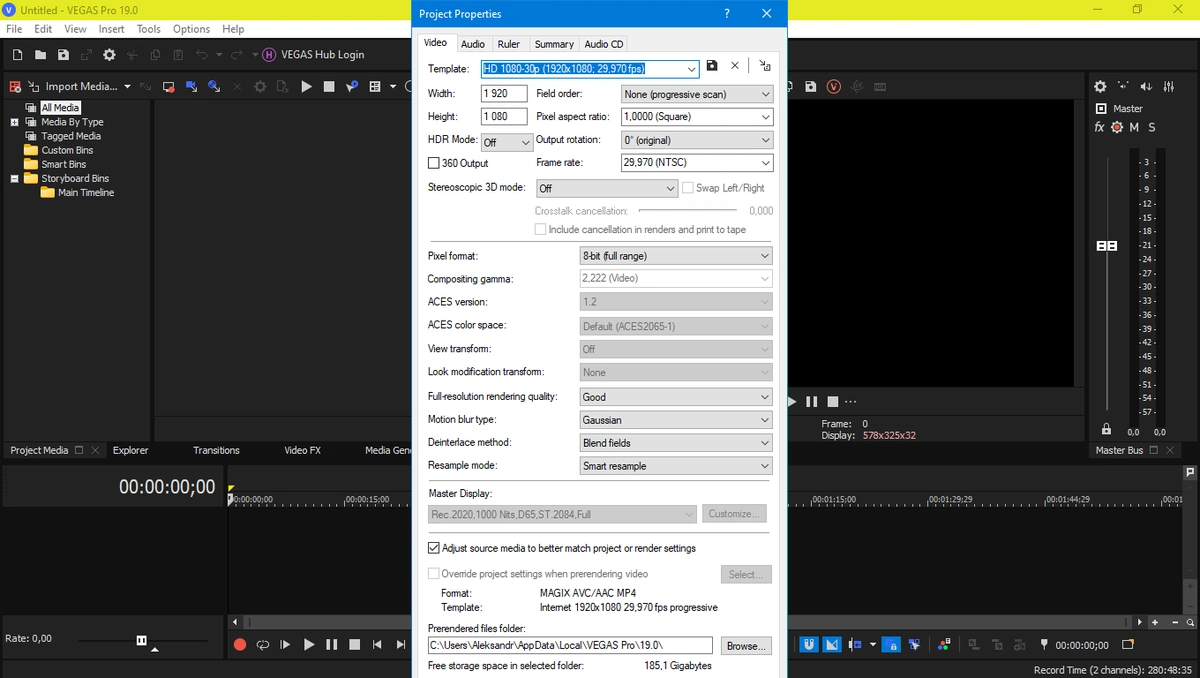The width and height of the screenshot is (1200, 678).
Task: Open the Field order dropdown
Action: point(697,94)
